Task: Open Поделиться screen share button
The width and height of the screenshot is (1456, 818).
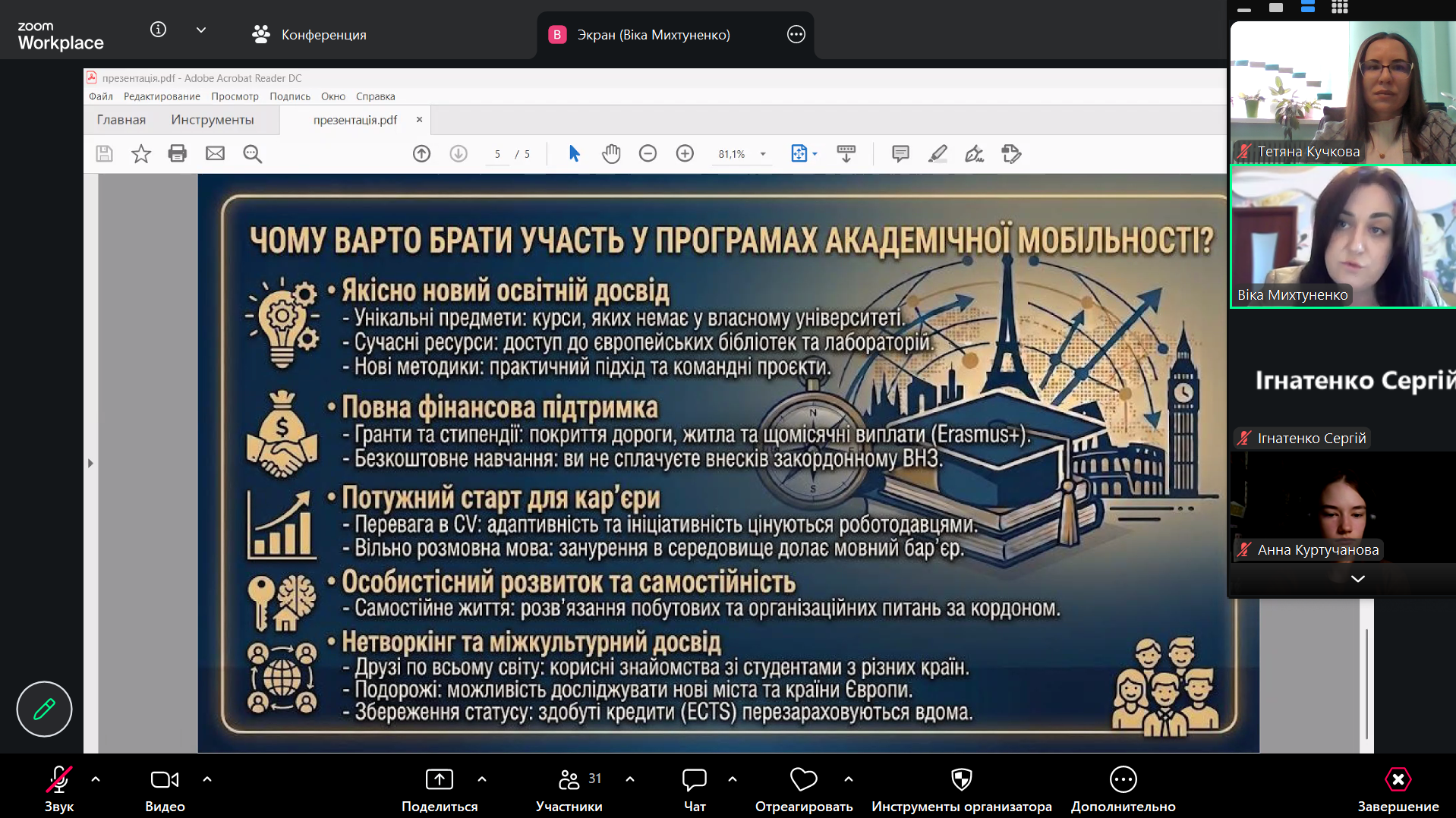Action: pyautogui.click(x=440, y=789)
